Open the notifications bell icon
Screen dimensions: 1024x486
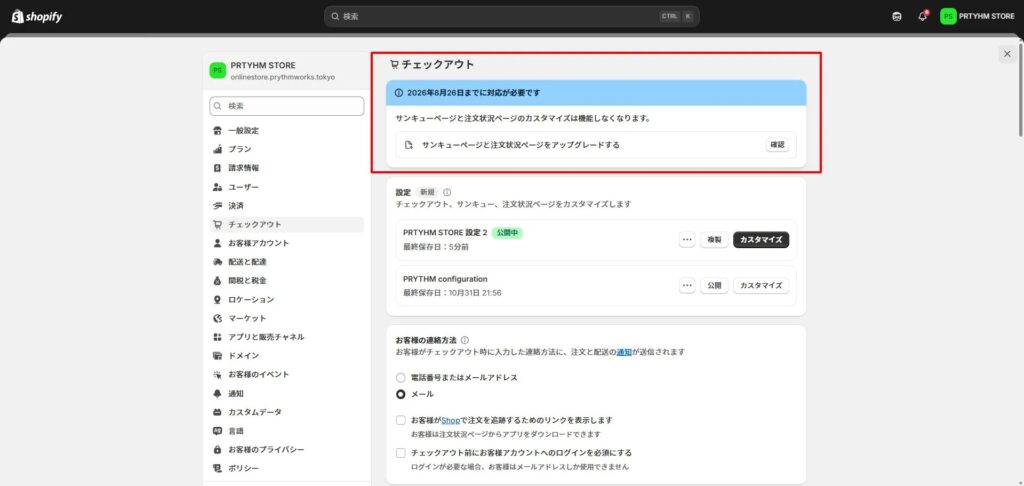click(x=922, y=16)
